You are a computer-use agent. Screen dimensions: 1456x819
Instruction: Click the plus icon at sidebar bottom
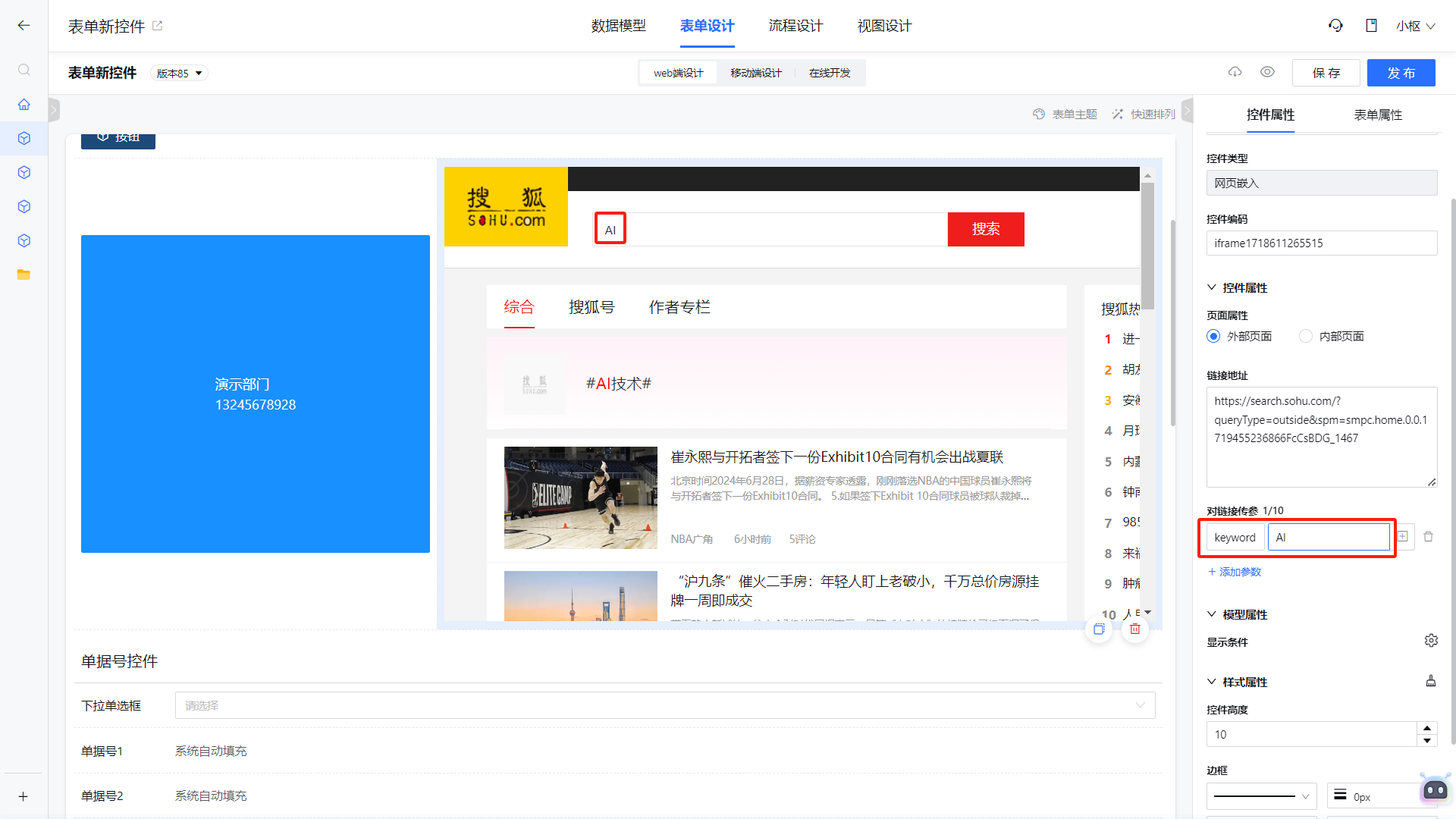click(x=24, y=796)
